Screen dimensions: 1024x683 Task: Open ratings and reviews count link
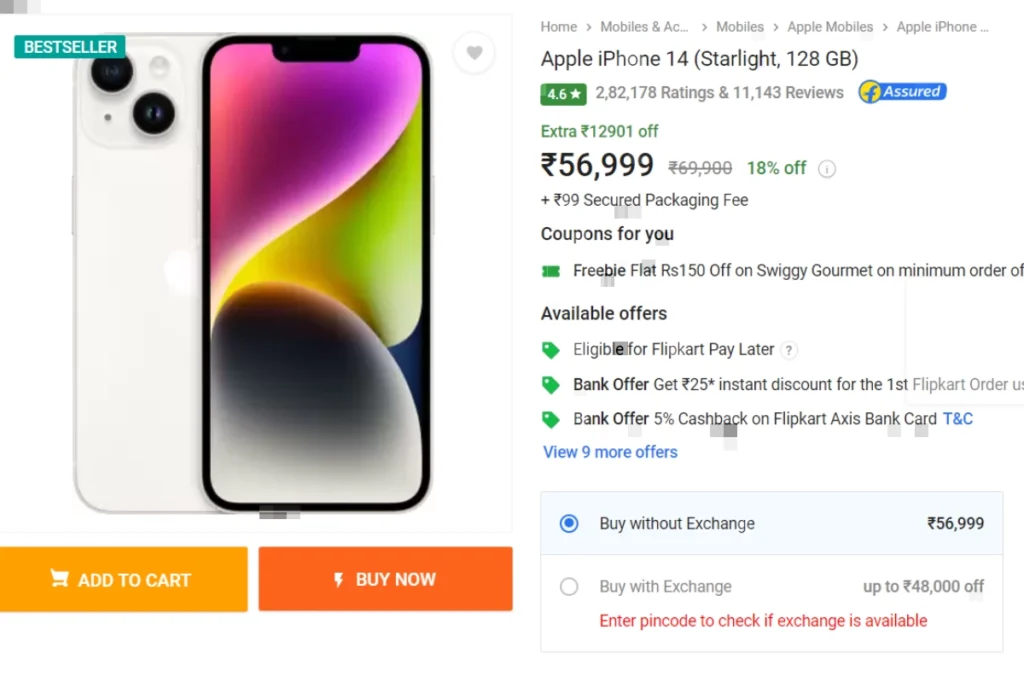tap(719, 93)
